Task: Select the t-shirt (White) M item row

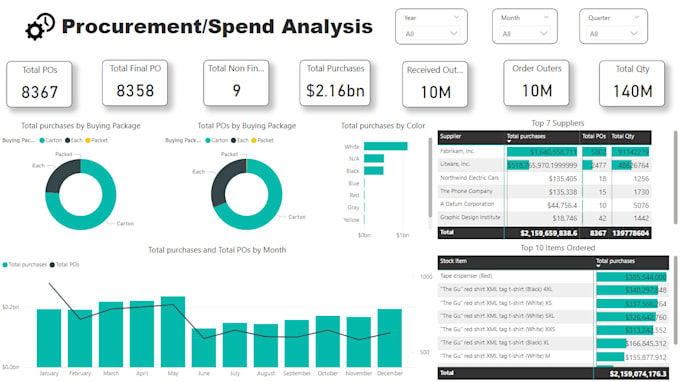Action: pyautogui.click(x=553, y=356)
